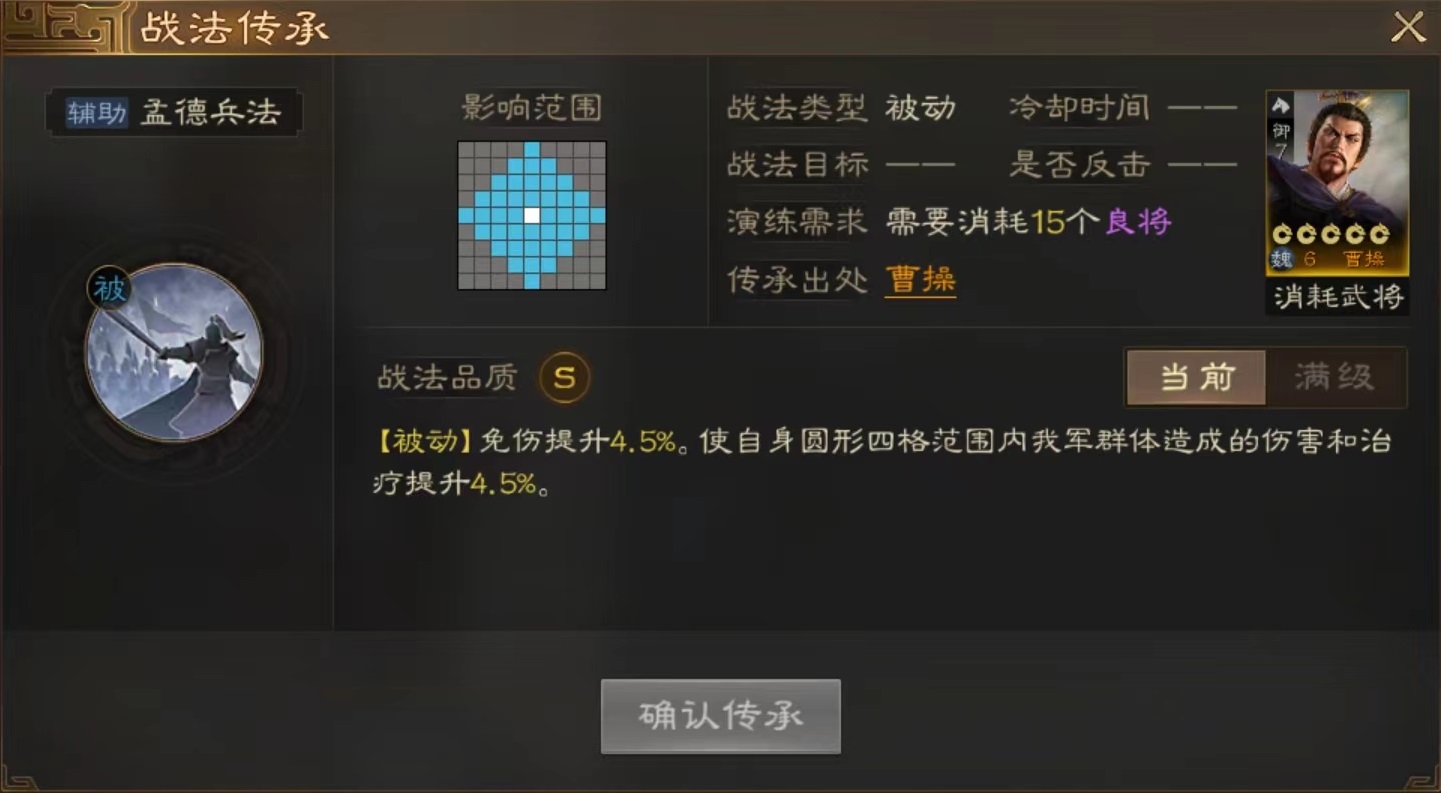Click the 确认传承 button
1441x793 pixels.
pos(720,716)
